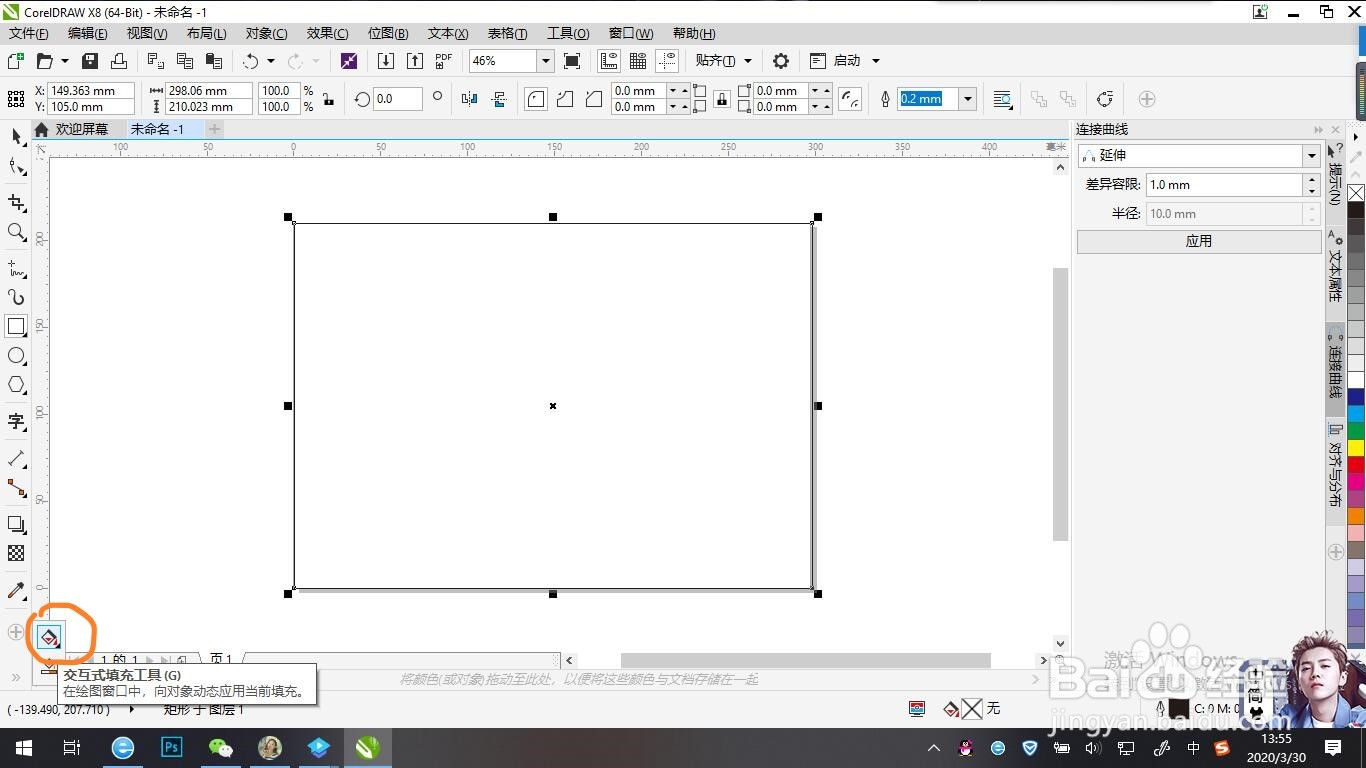Click the Mirror Horizontally icon
Screen dimensions: 1366x768
tap(470, 99)
